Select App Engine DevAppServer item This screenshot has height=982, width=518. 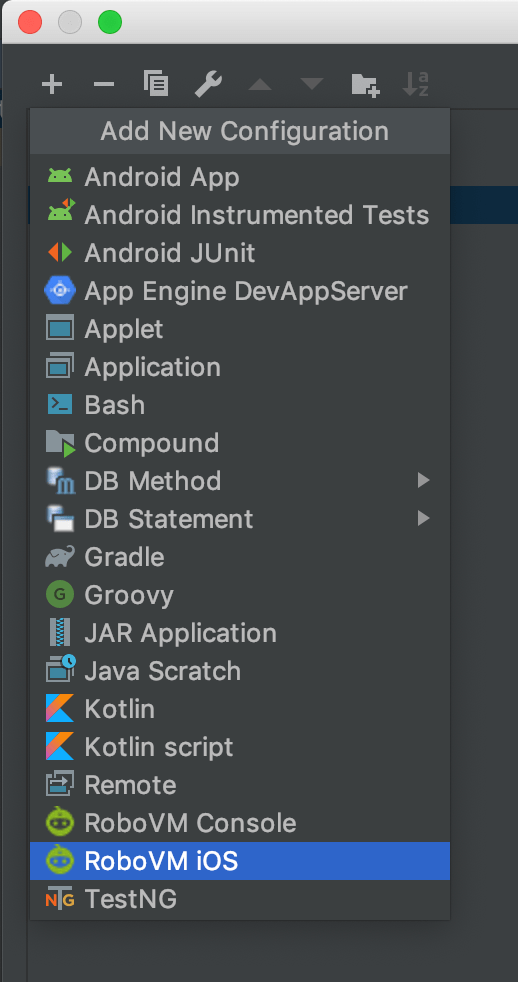click(x=240, y=291)
